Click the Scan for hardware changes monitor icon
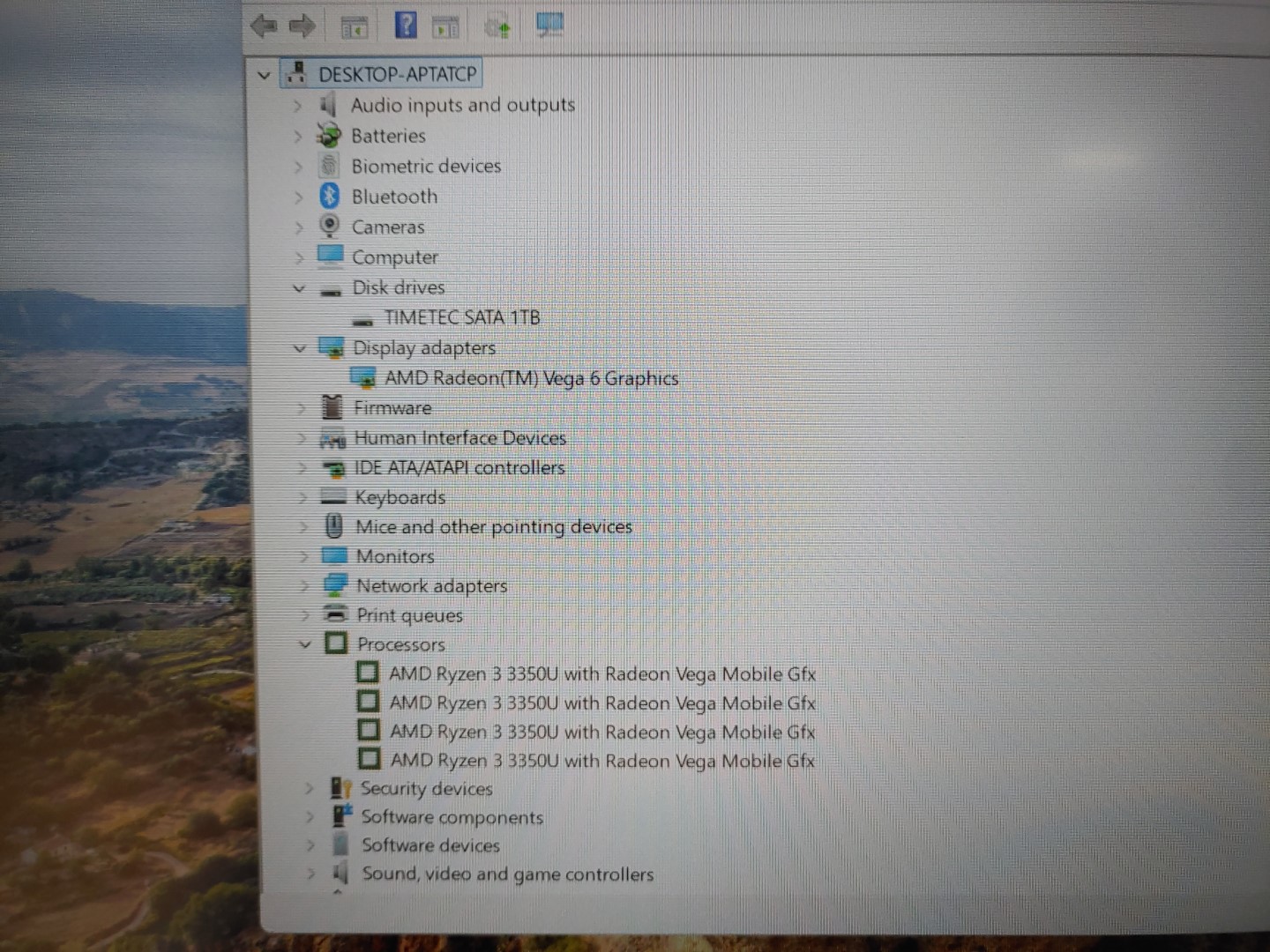Screen dimensions: 1270x952 point(549,26)
